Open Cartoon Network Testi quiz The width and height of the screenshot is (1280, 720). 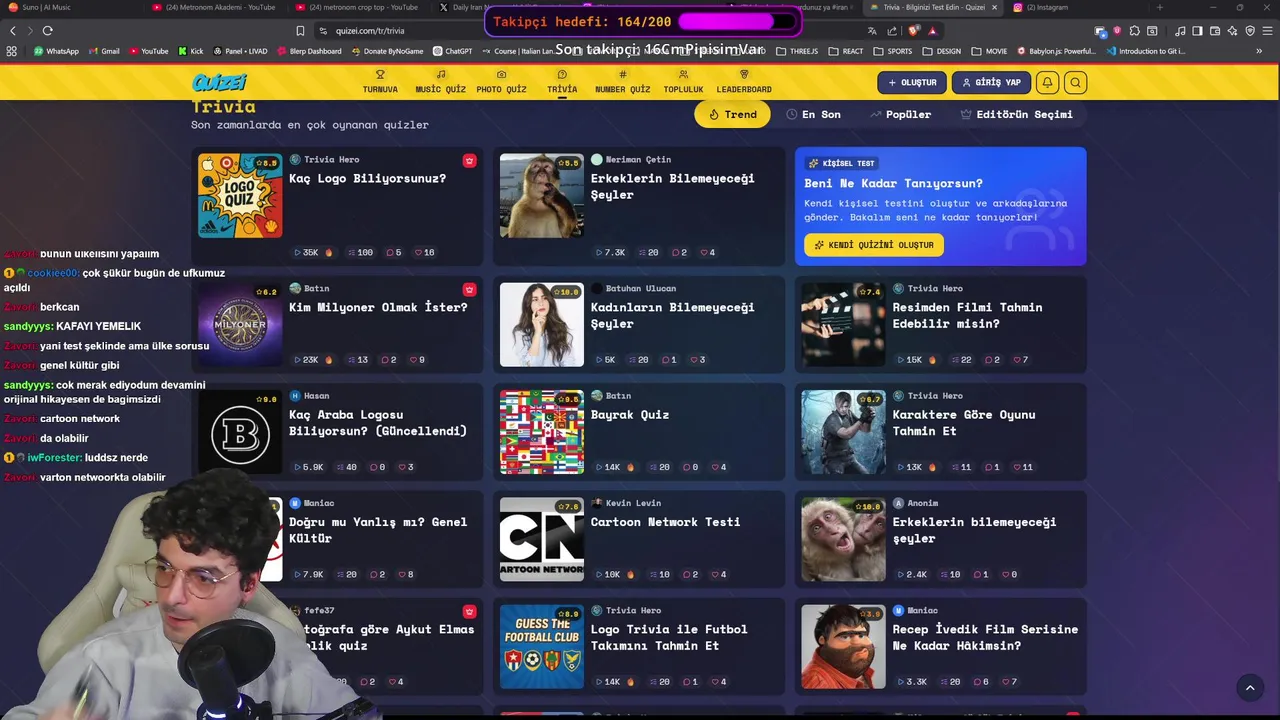click(x=665, y=522)
